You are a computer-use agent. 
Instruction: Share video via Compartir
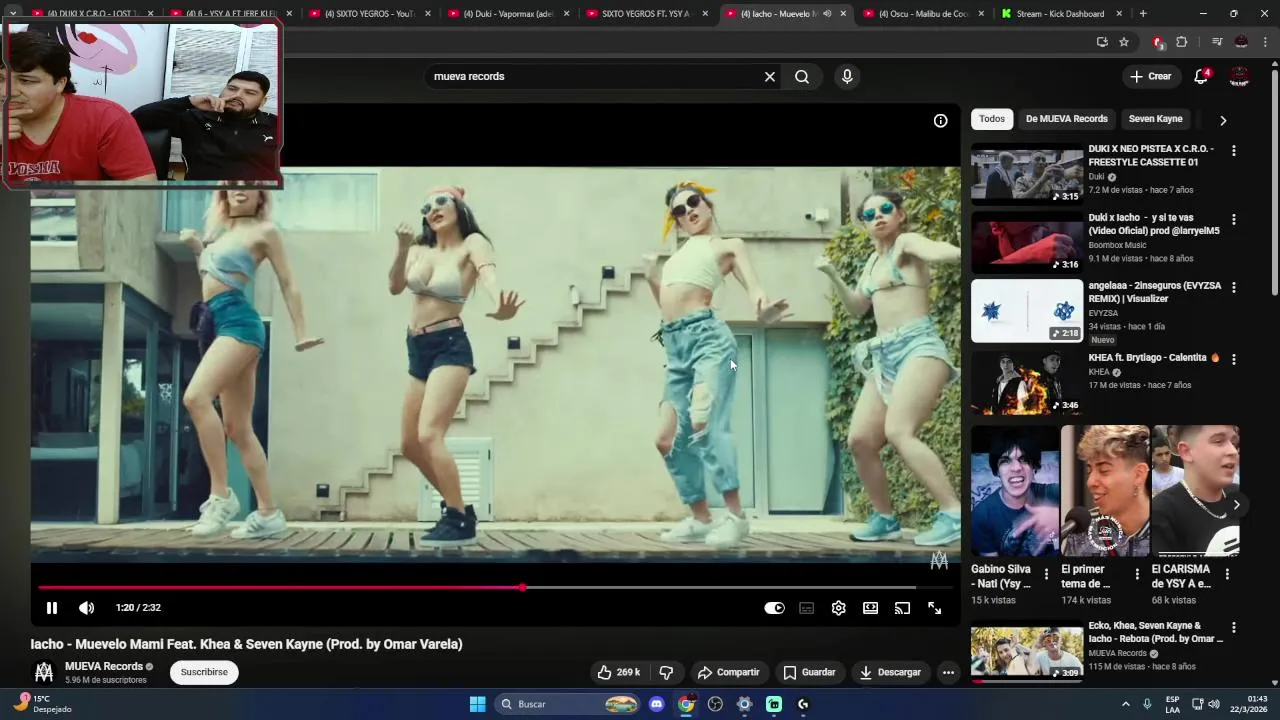729,672
